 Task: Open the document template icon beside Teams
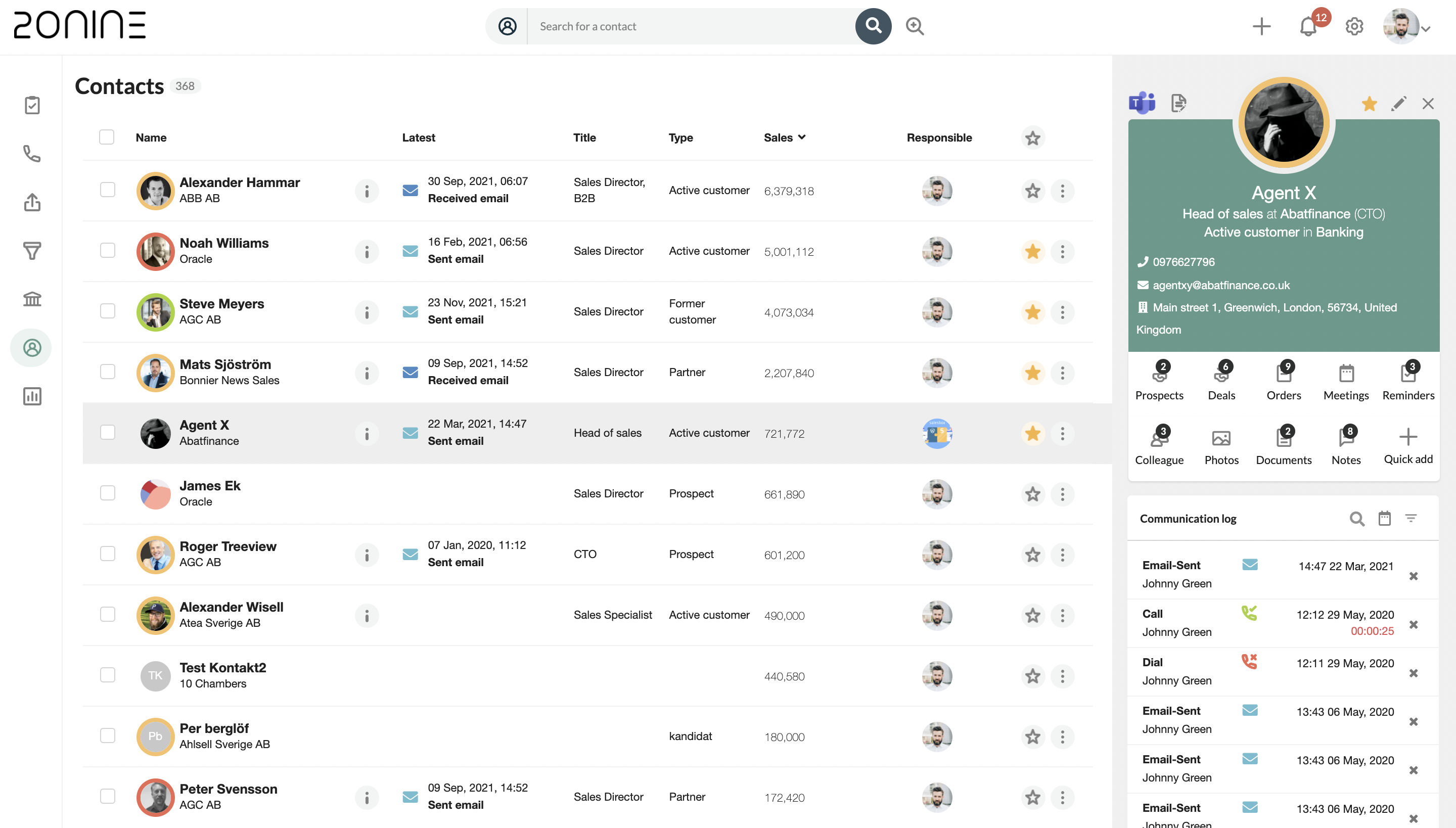(1178, 103)
